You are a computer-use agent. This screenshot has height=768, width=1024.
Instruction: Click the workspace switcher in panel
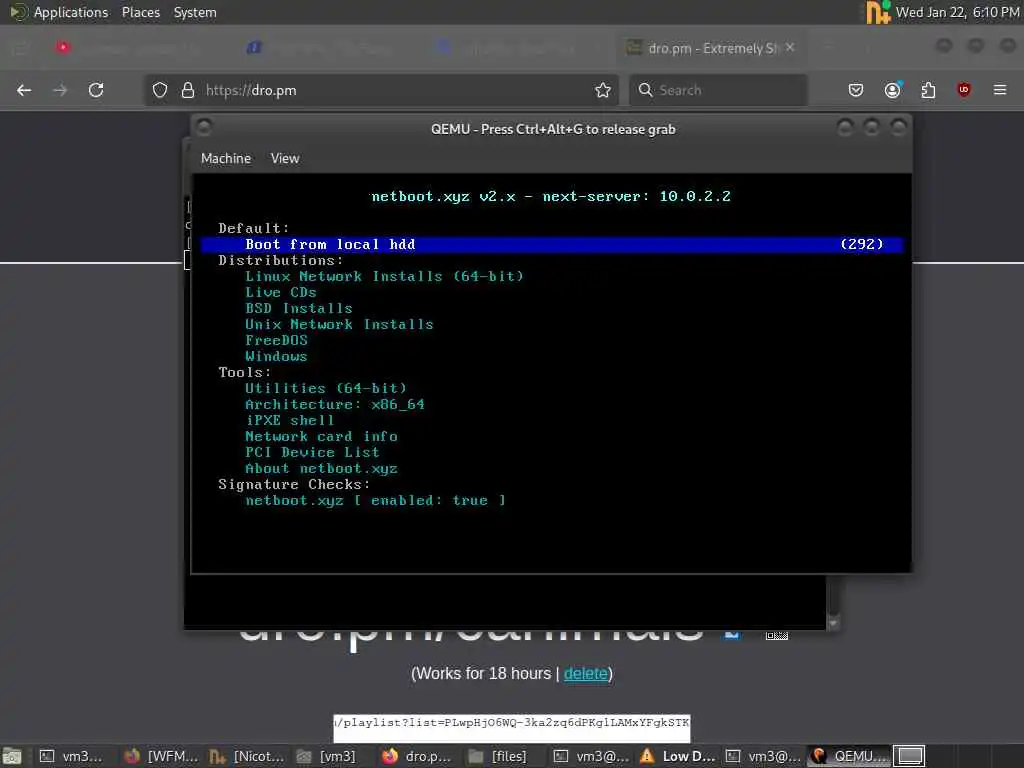pos(909,756)
